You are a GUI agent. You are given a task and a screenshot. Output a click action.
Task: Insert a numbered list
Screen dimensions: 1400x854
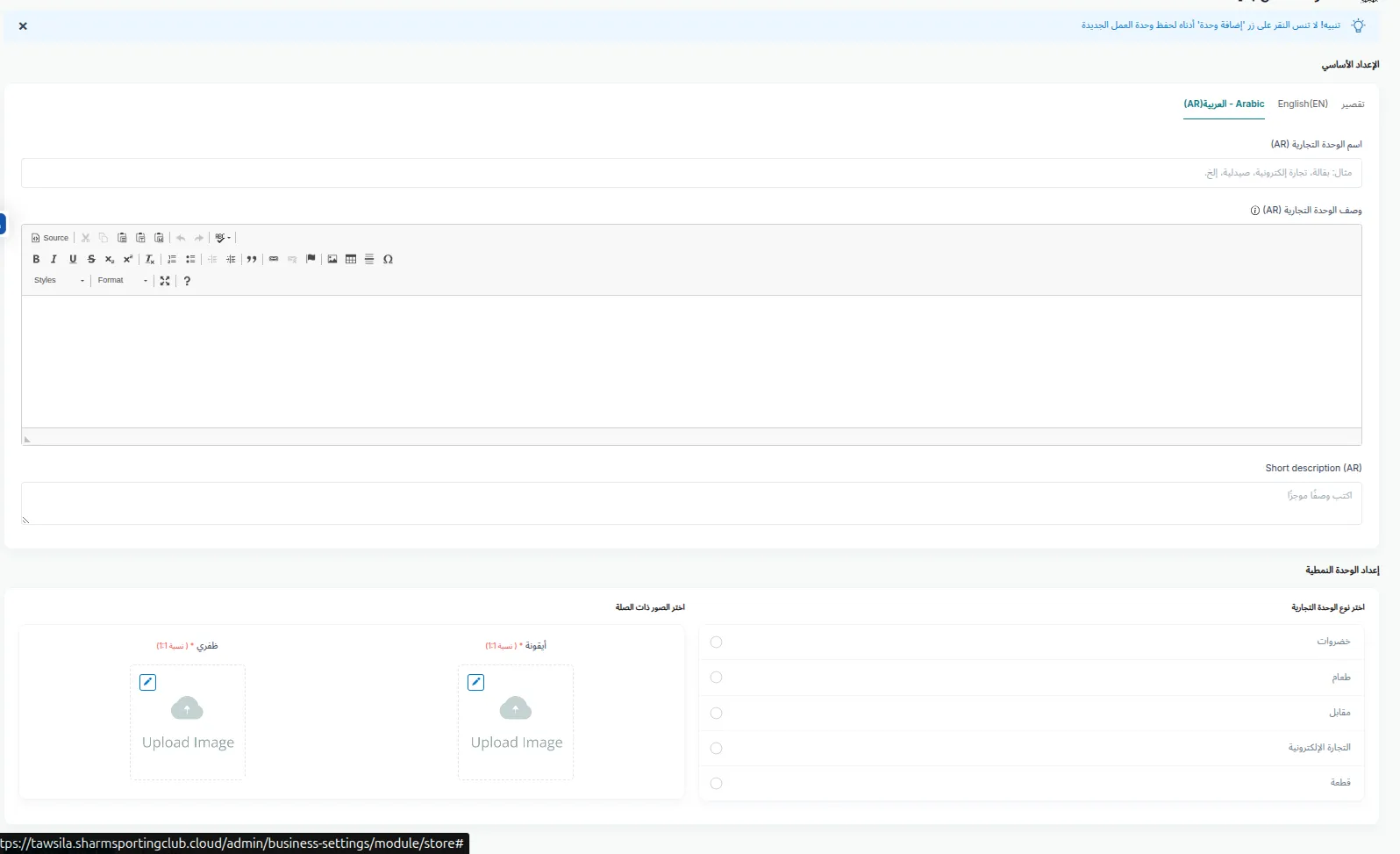[172, 259]
